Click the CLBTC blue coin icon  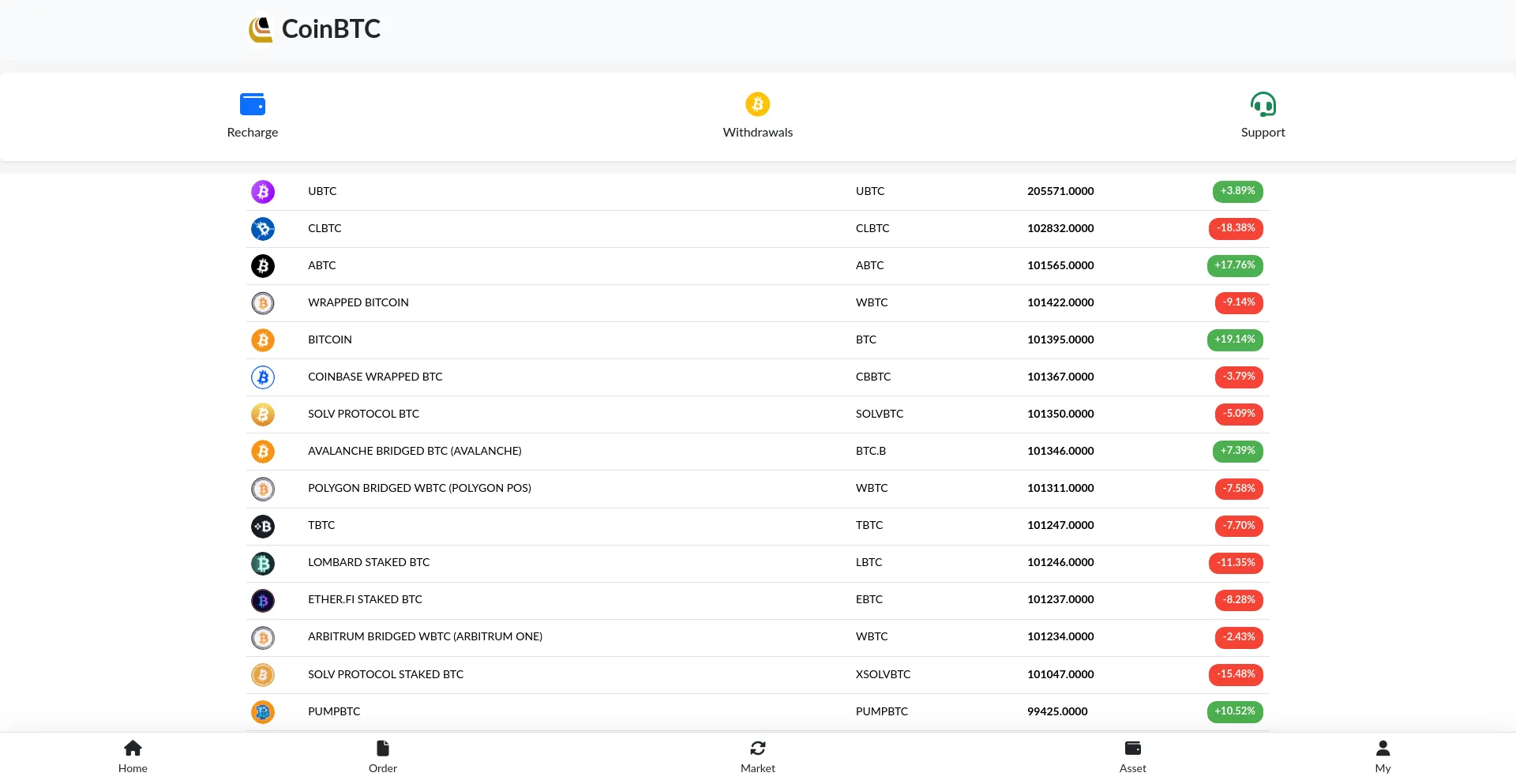click(x=263, y=229)
